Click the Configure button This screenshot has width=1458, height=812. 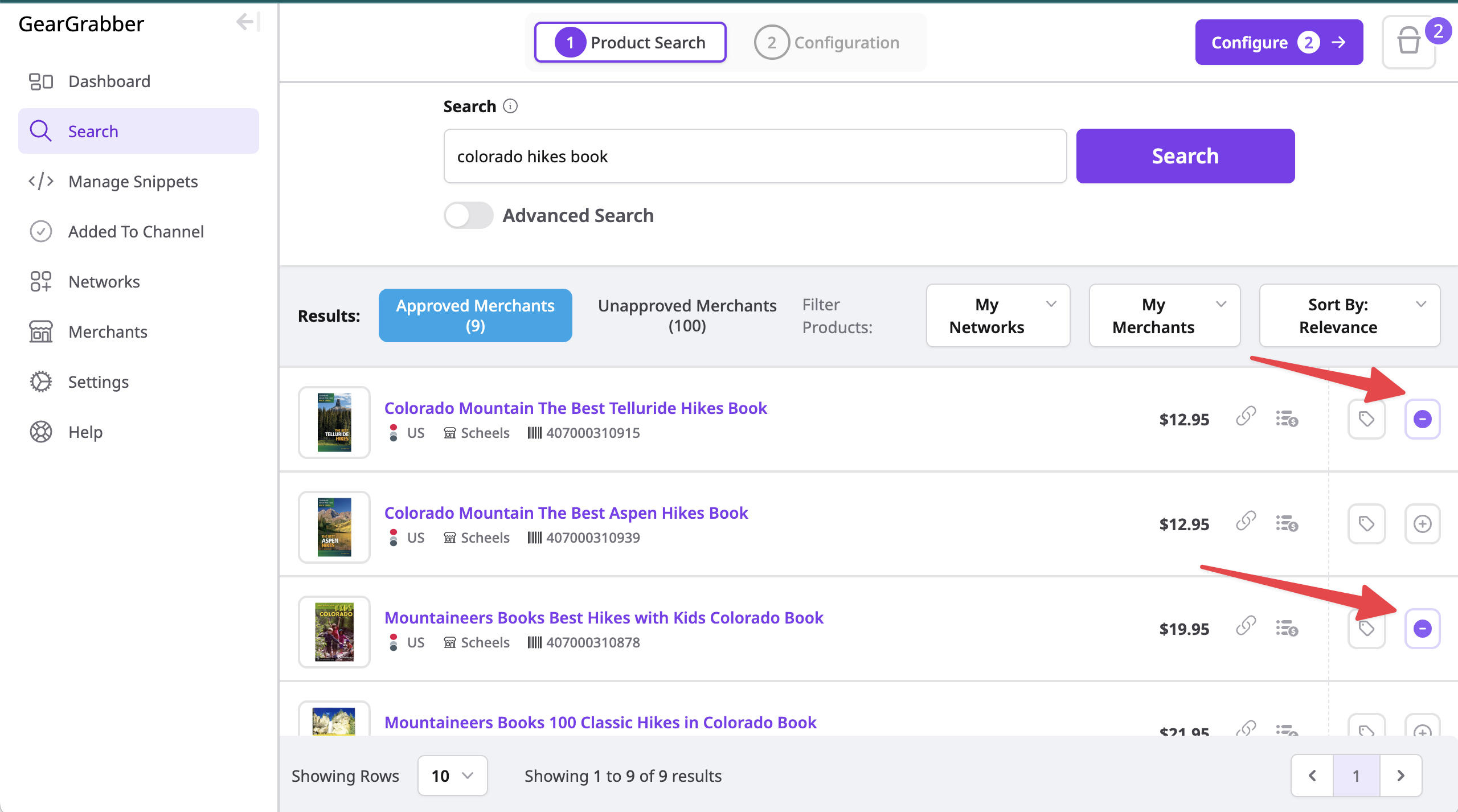(x=1279, y=43)
